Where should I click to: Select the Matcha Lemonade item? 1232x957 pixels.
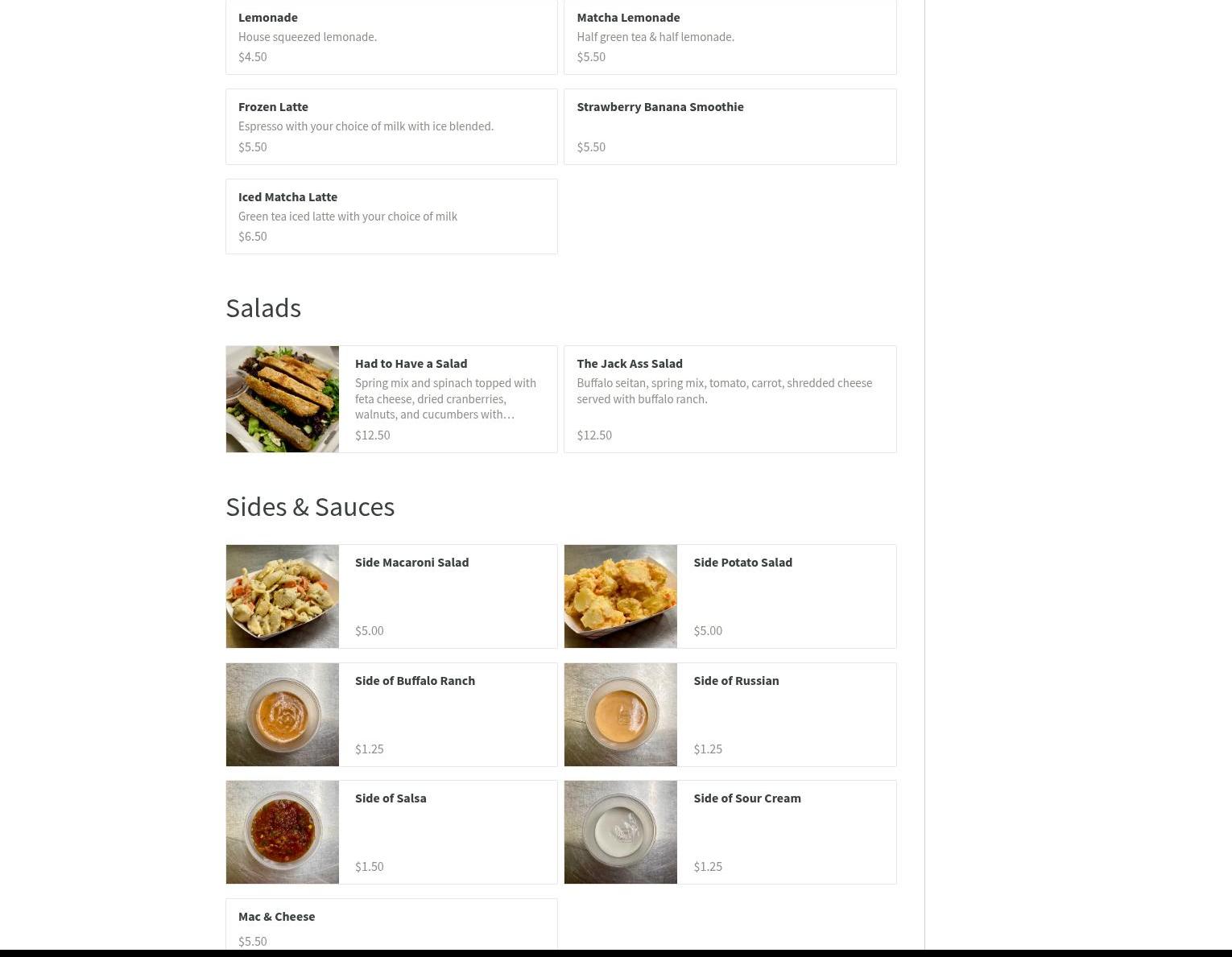(x=730, y=37)
